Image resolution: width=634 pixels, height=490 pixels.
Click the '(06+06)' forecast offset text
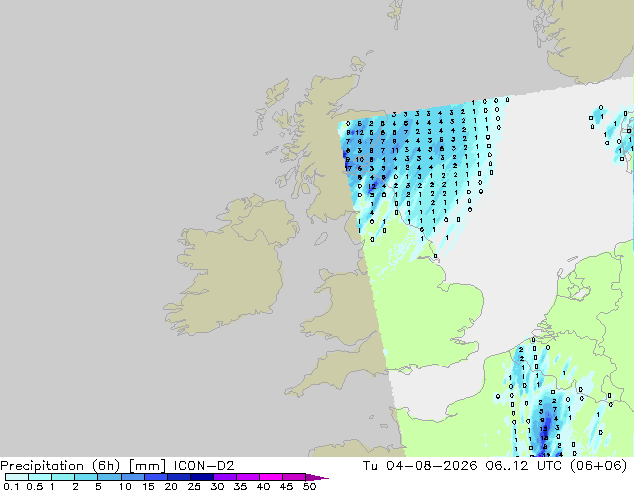click(x=598, y=466)
